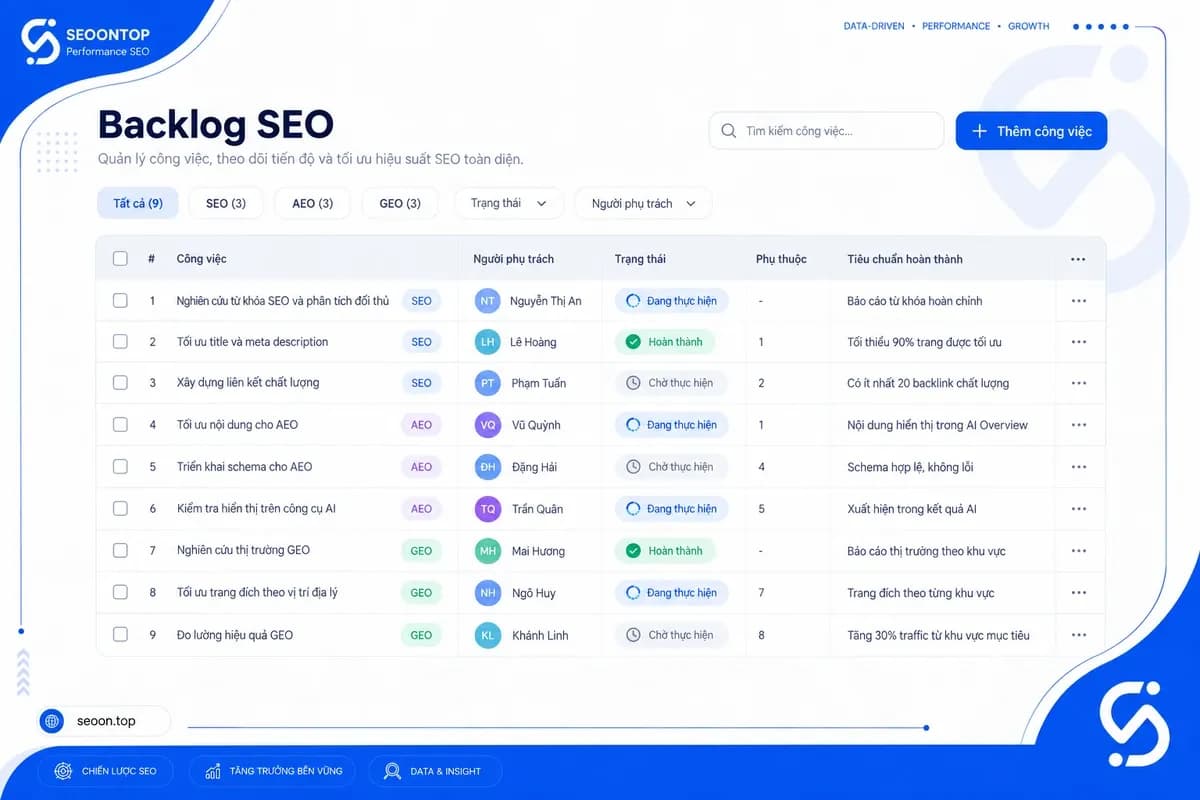Tick checkbox for Đo lường hiệu quả GEO
The image size is (1200, 800).
[120, 635]
